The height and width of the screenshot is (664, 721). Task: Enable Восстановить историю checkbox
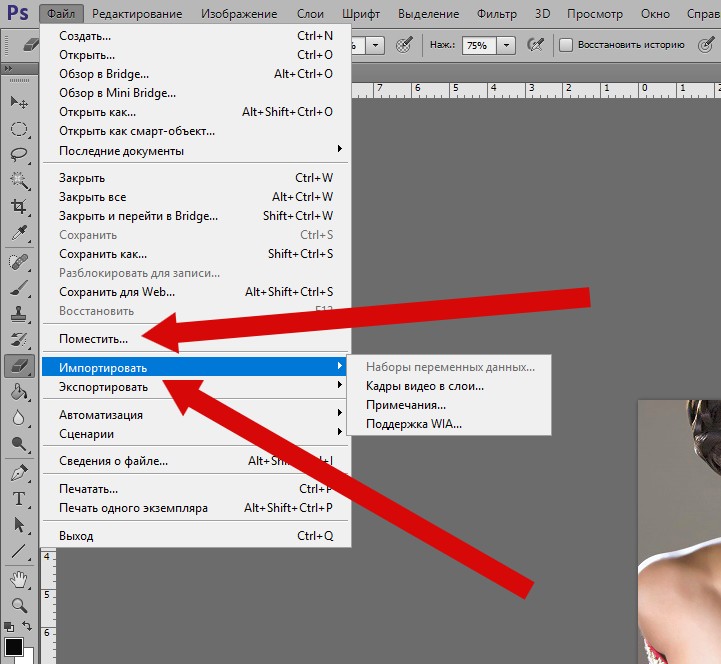pos(566,45)
